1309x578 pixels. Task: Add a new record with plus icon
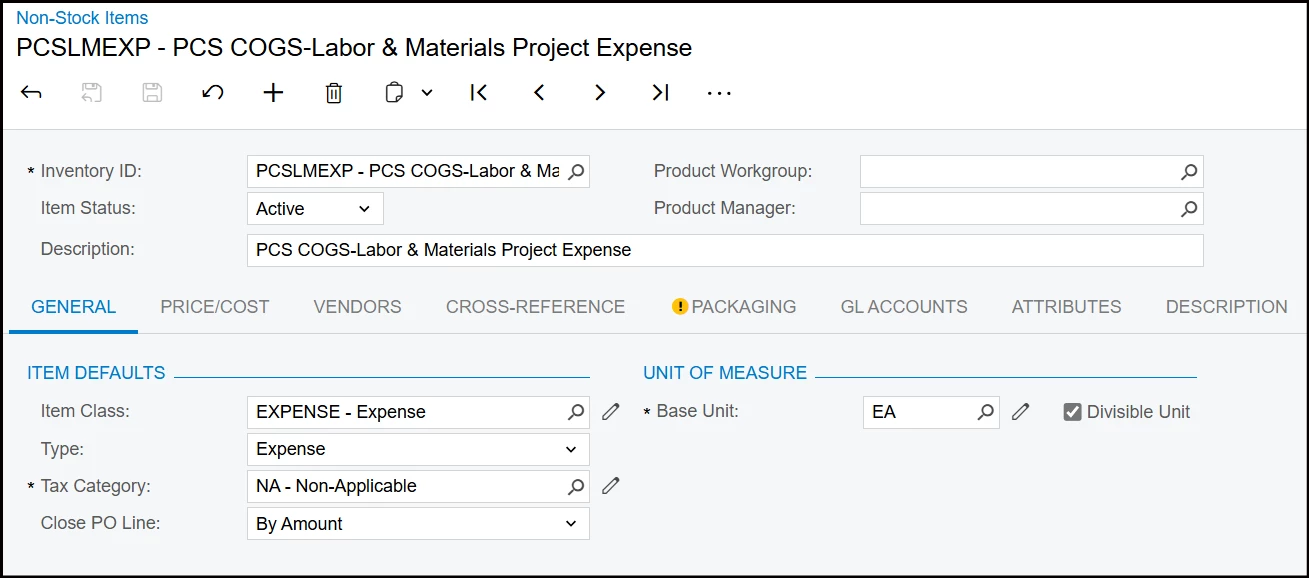pos(273,93)
